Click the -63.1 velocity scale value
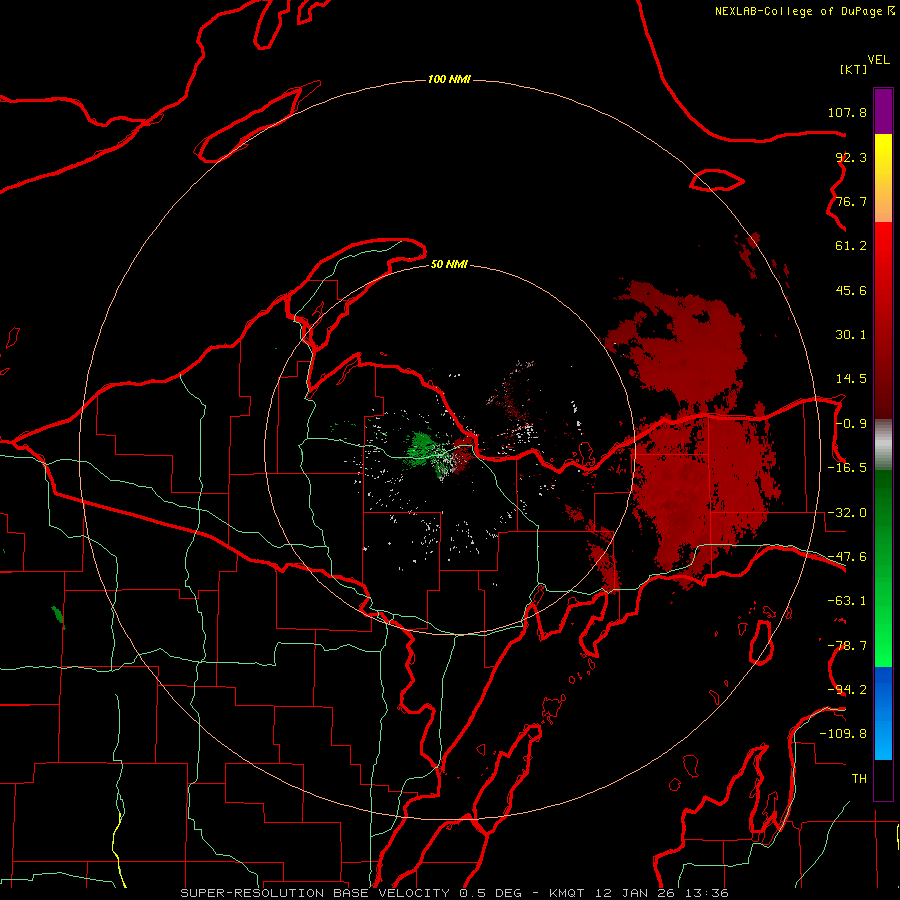900x900 pixels. [847, 601]
